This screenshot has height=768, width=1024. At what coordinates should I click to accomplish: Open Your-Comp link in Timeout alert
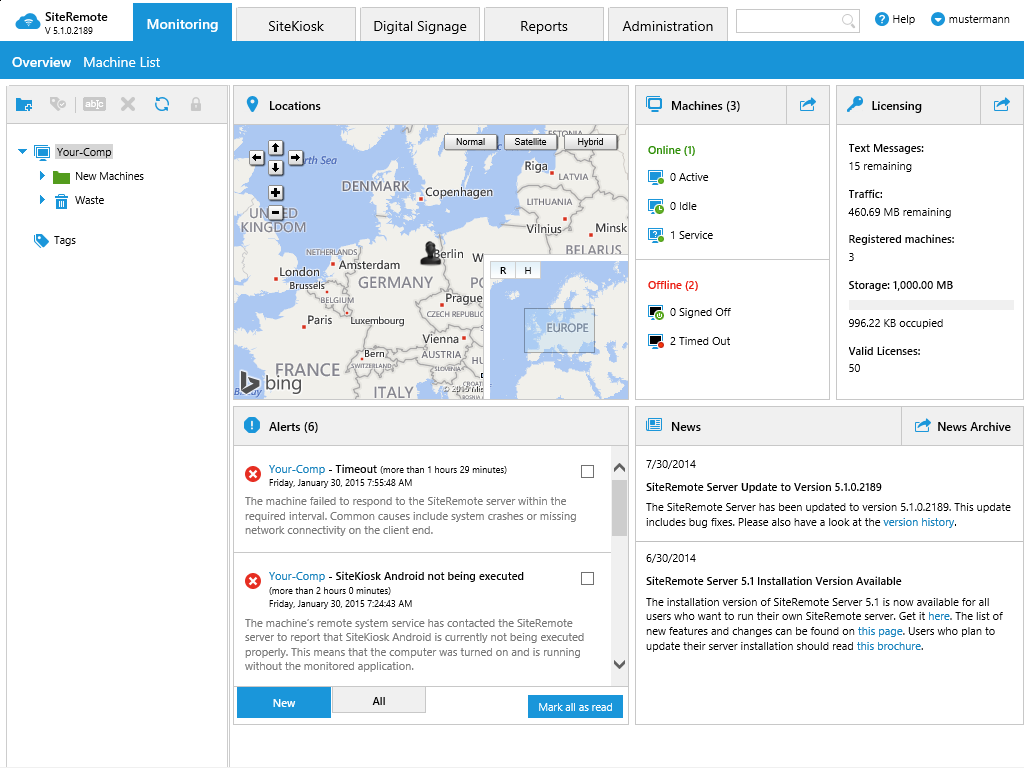point(296,469)
